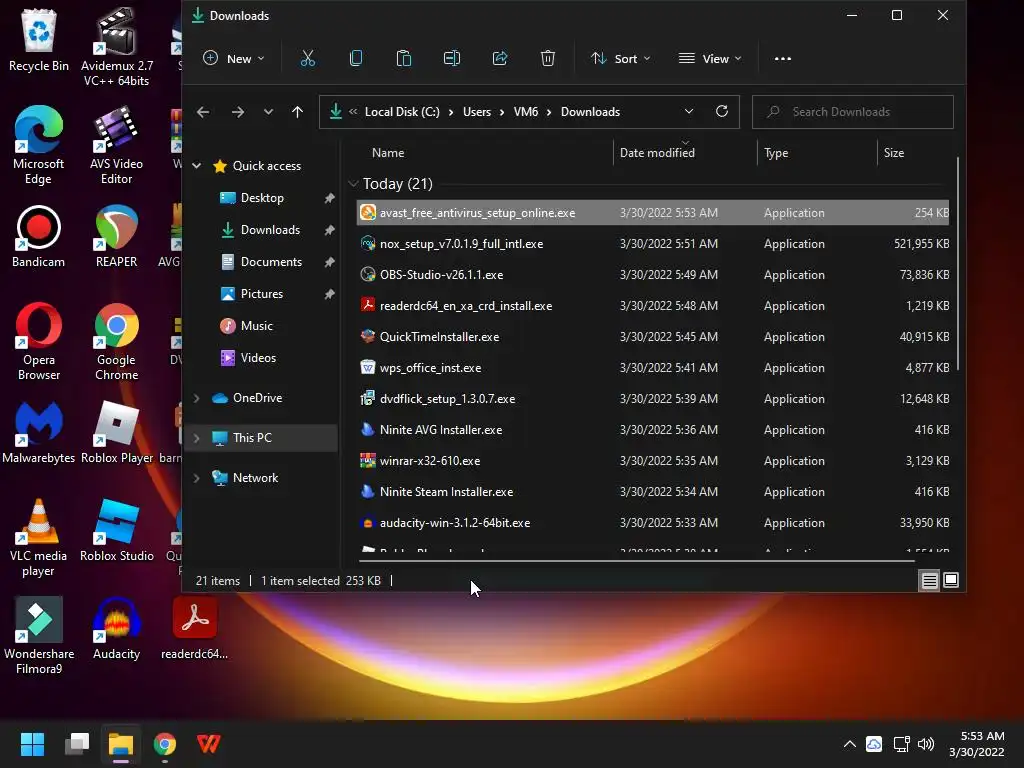The image size is (1024, 768).
Task: Sort by Name column header
Action: [x=388, y=153]
